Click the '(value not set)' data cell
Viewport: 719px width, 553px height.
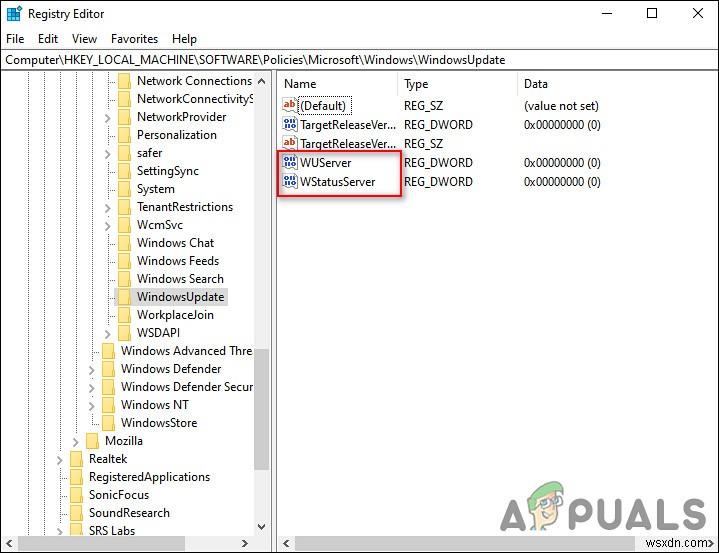click(561, 106)
